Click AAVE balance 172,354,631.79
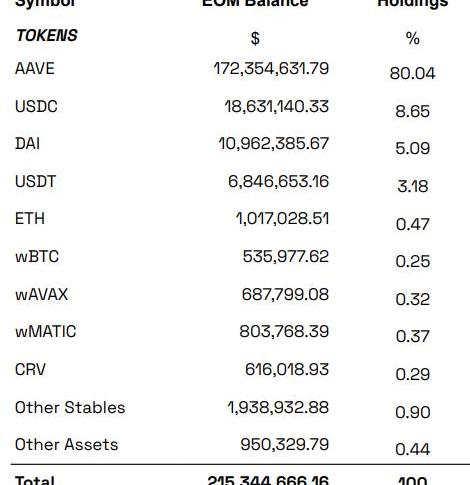470x485 pixels. tap(271, 69)
